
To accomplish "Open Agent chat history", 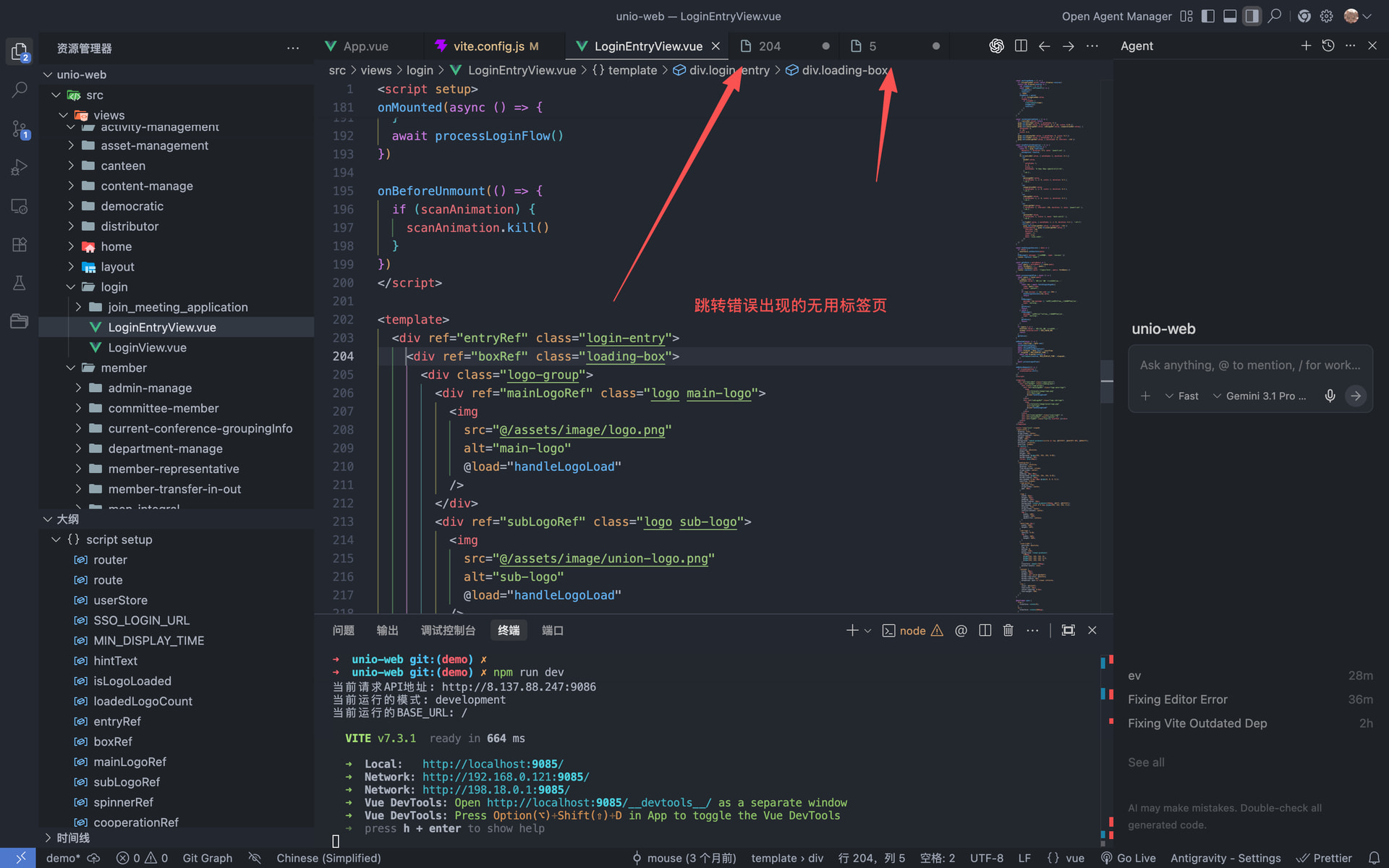I will pos(1328,46).
